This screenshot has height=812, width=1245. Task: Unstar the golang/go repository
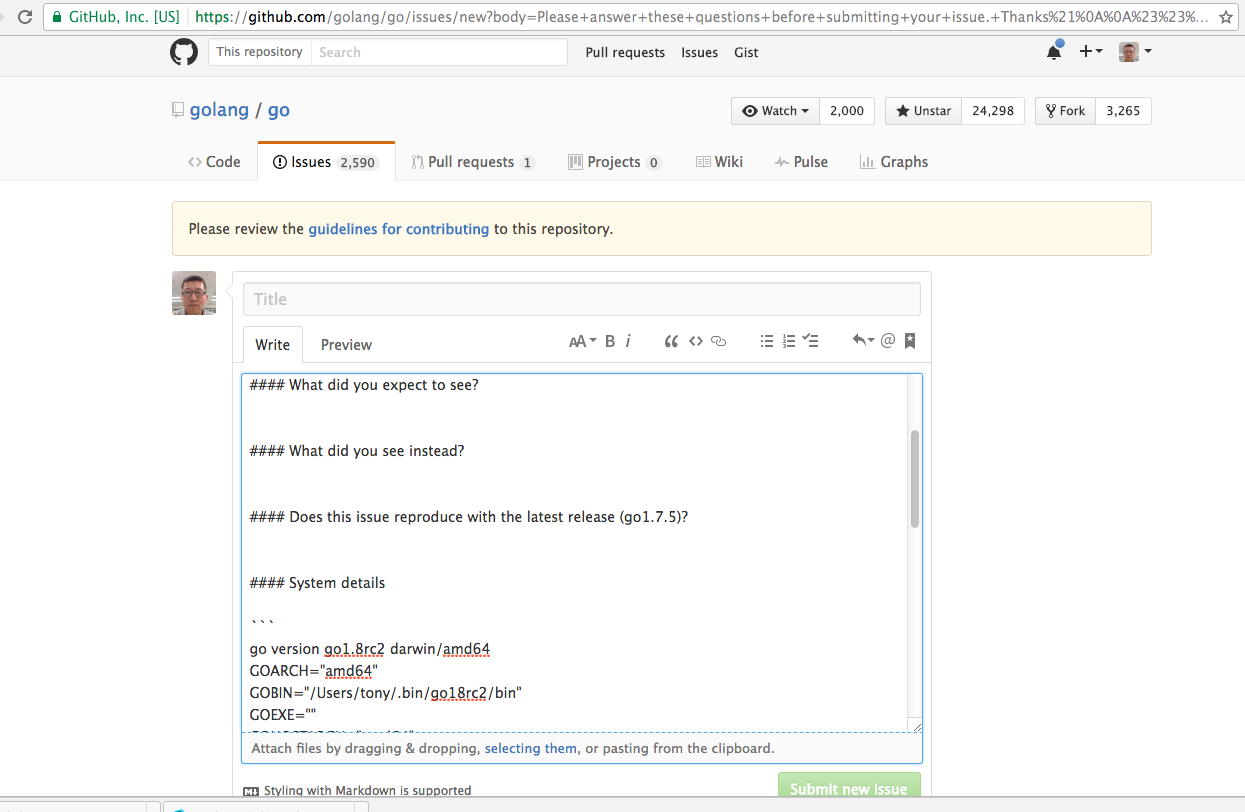923,111
